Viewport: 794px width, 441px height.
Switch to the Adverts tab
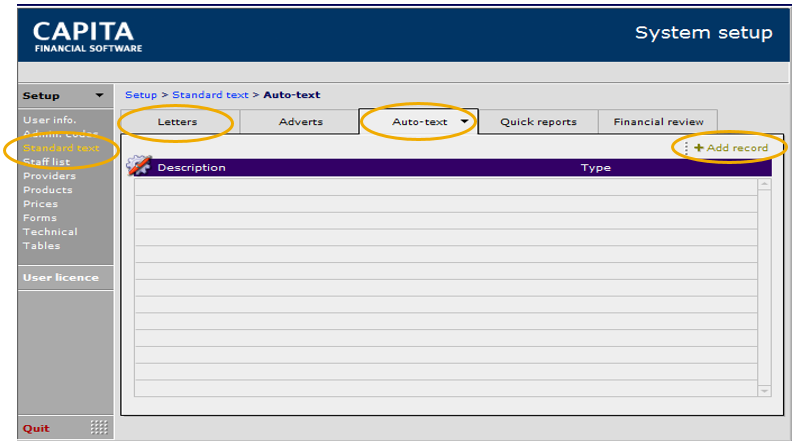(300, 122)
